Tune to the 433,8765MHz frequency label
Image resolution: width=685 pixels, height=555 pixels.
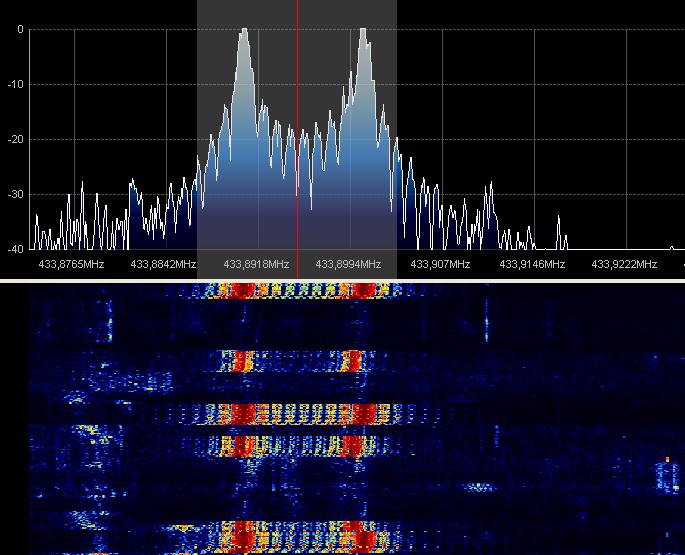(71, 264)
